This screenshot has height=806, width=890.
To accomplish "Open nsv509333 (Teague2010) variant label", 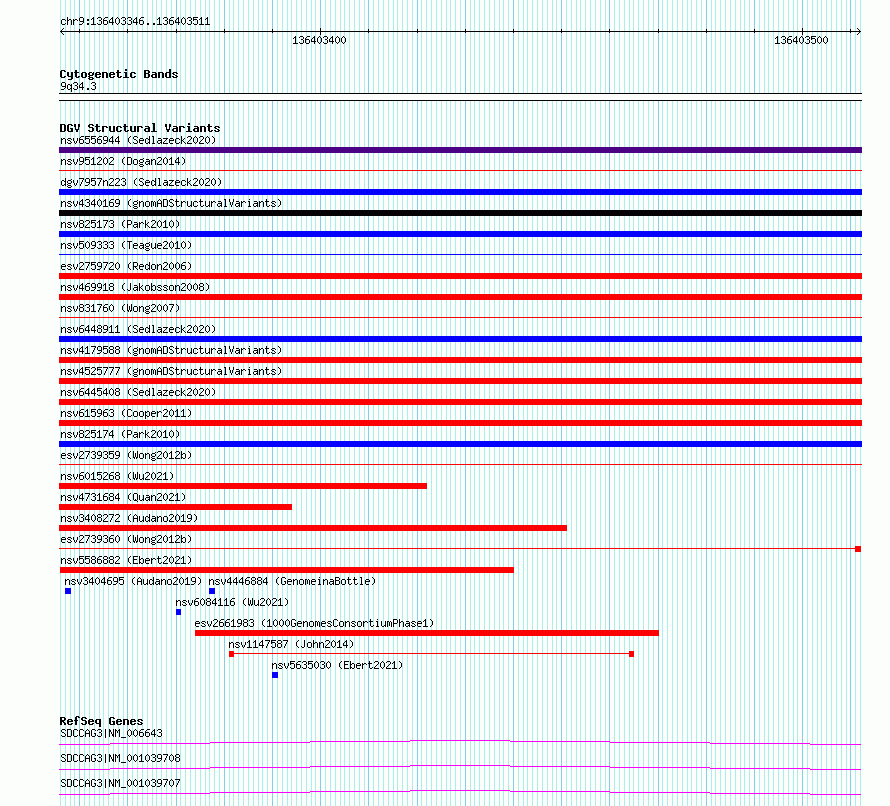I will [126, 245].
